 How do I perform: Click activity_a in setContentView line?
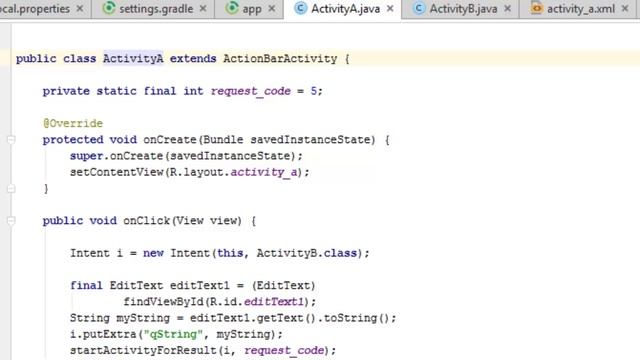(x=264, y=172)
